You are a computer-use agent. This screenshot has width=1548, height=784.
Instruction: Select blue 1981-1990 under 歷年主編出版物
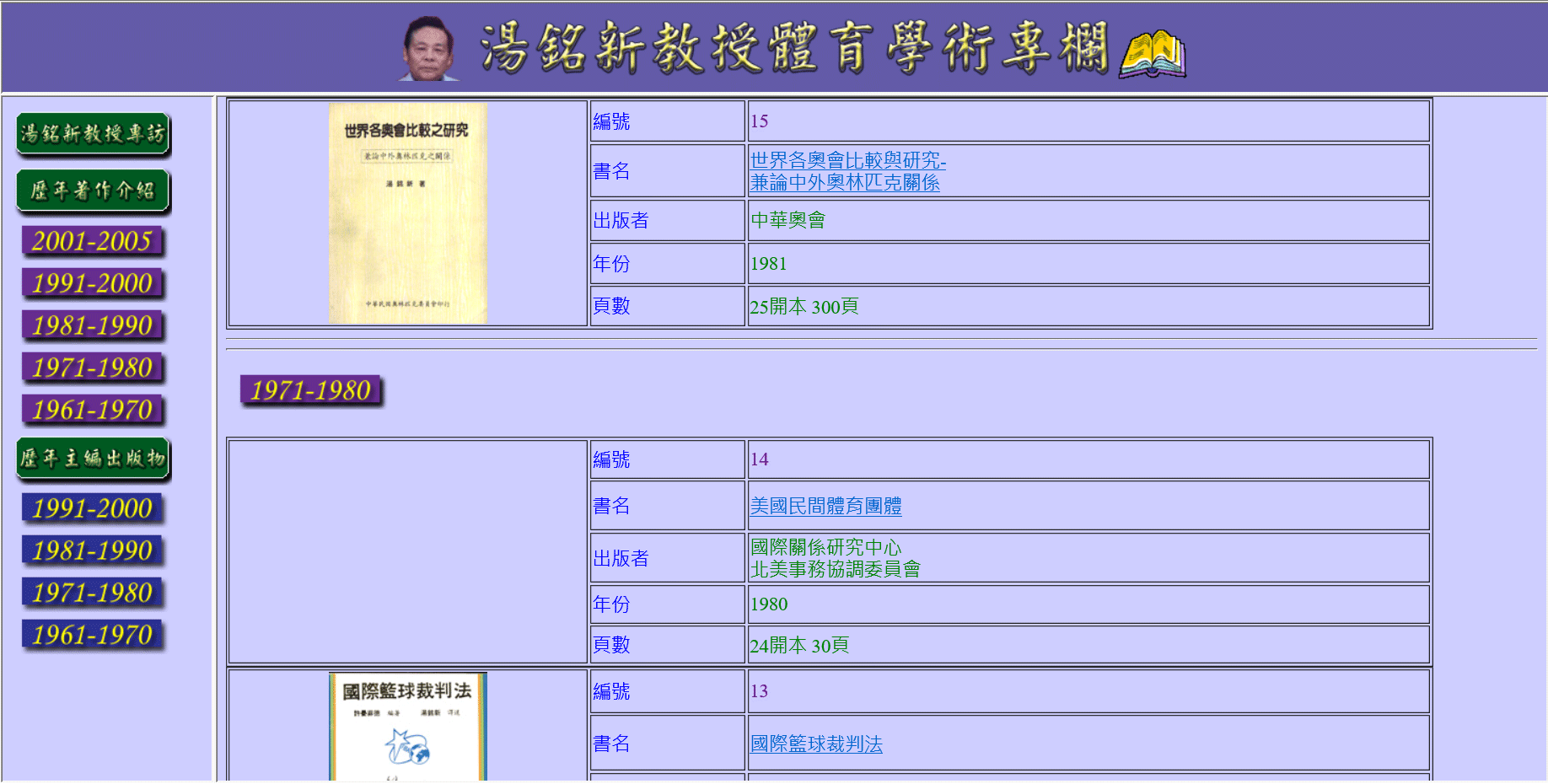[x=93, y=551]
